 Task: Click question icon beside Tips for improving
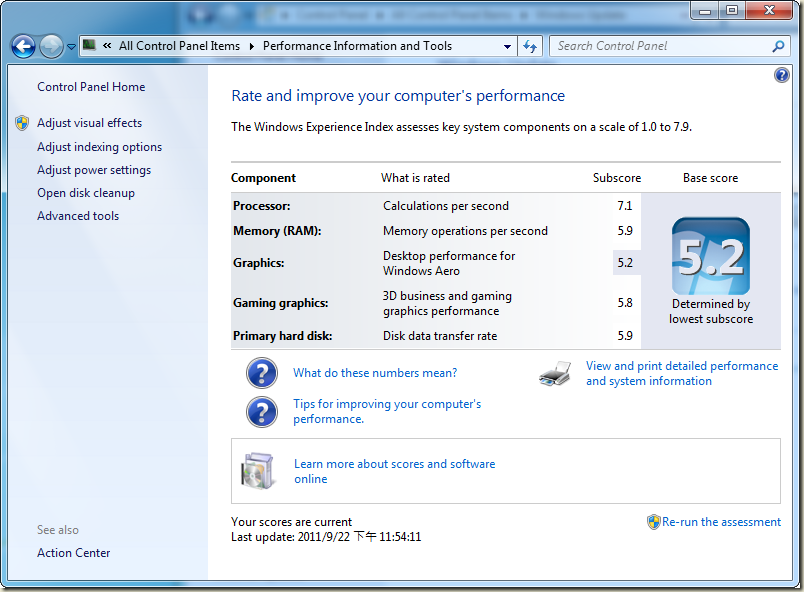pyautogui.click(x=262, y=412)
